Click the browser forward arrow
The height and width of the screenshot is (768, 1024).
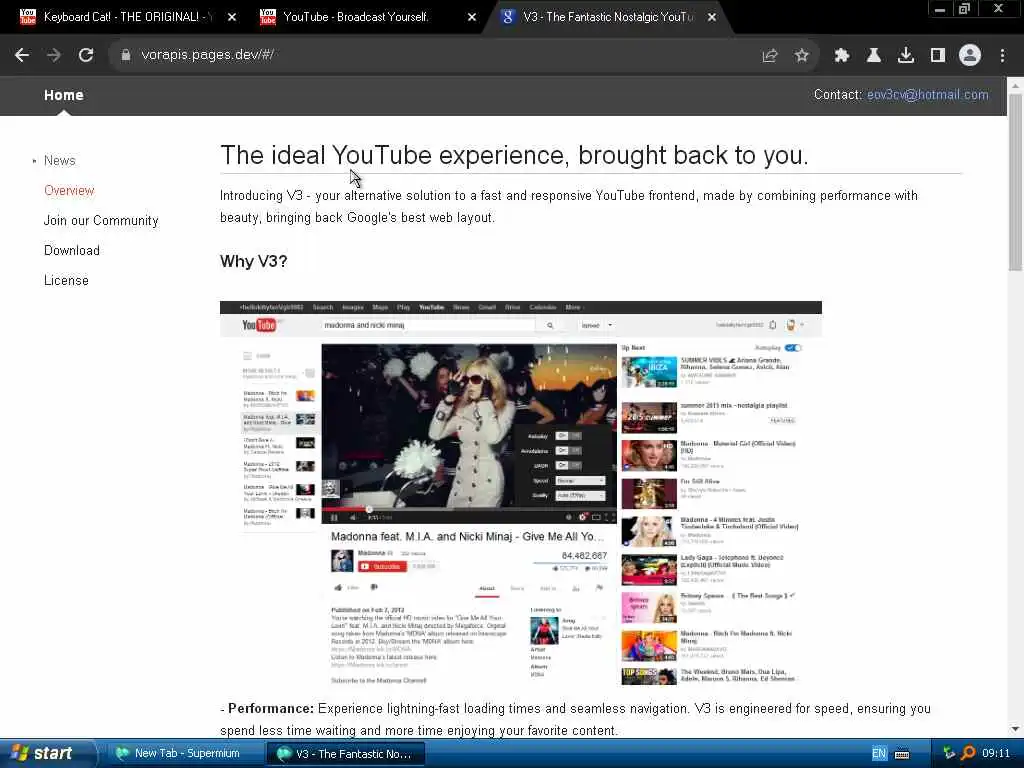coord(54,56)
